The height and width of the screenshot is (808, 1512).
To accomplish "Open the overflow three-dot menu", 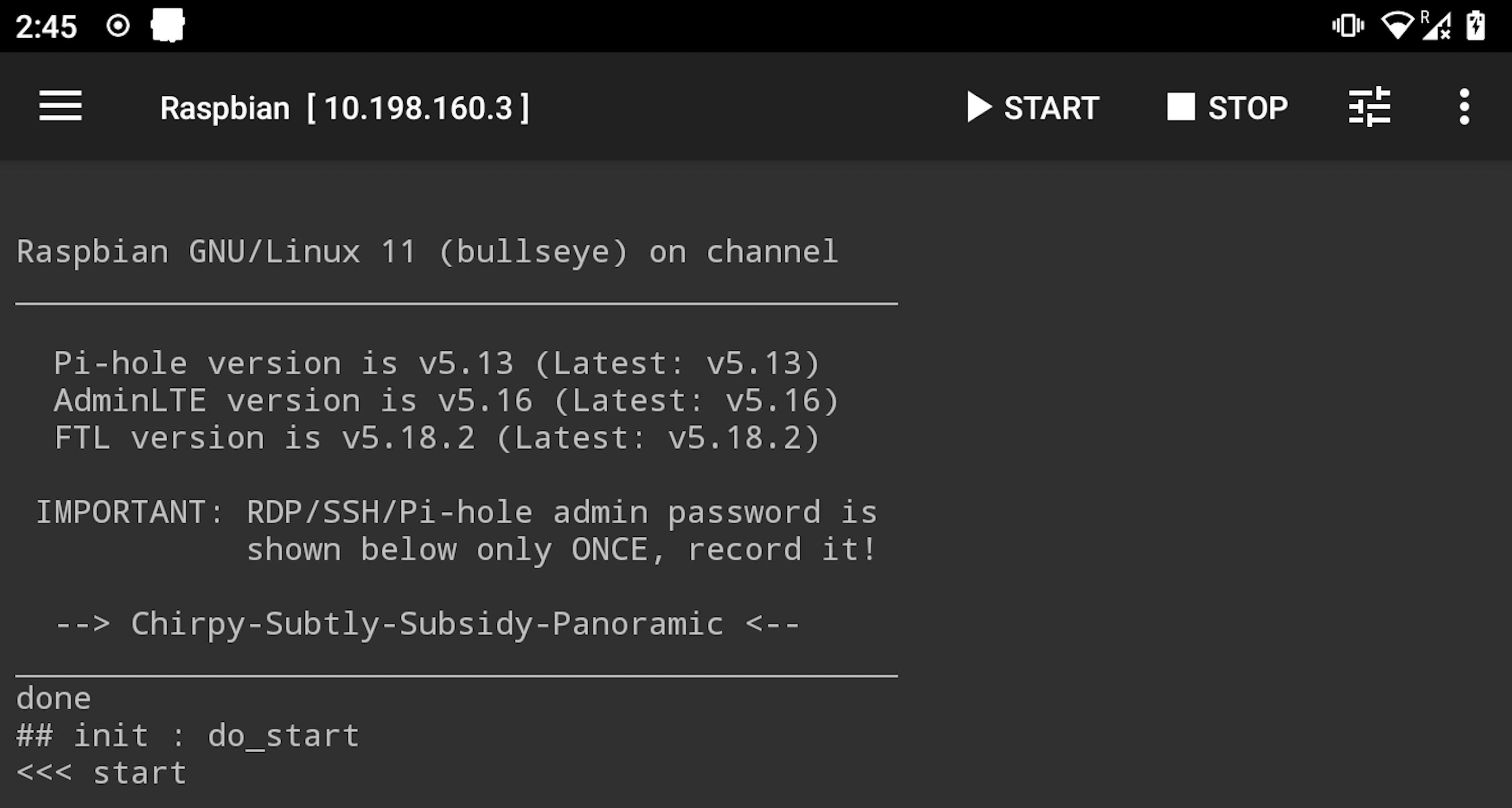I will 1464,107.
